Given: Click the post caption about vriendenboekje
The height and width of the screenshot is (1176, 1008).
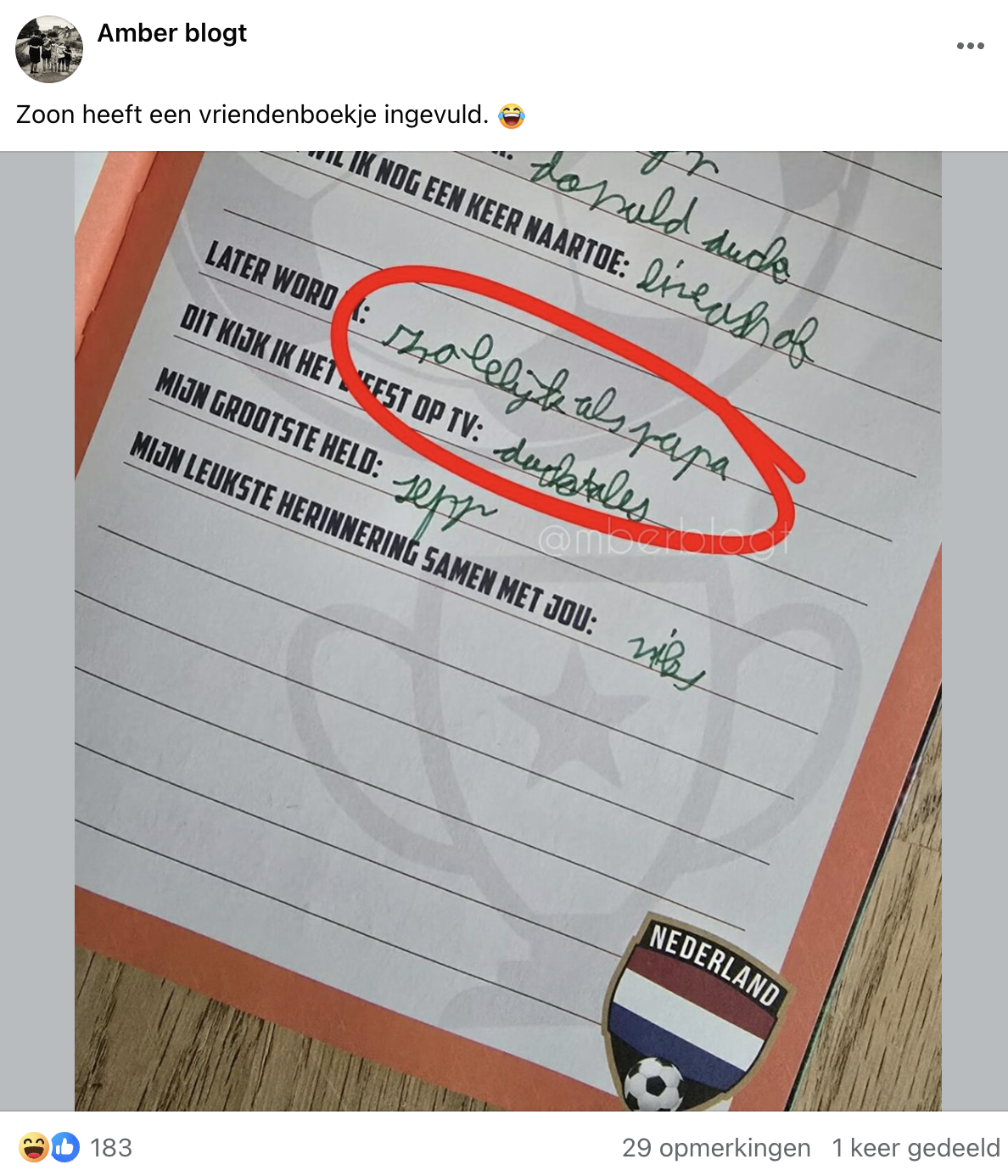Looking at the screenshot, I should 252,115.
